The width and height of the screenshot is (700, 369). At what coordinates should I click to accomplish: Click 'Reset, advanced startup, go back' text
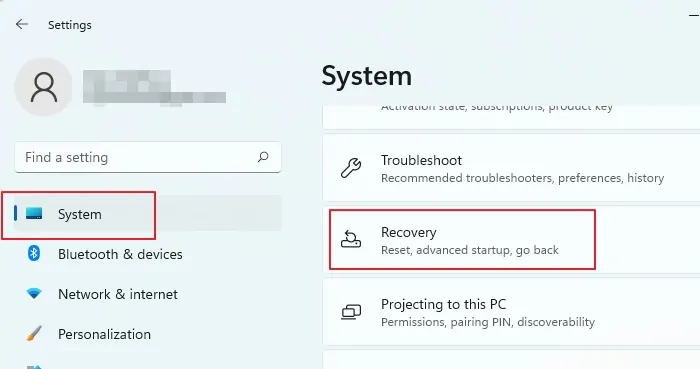coord(470,250)
